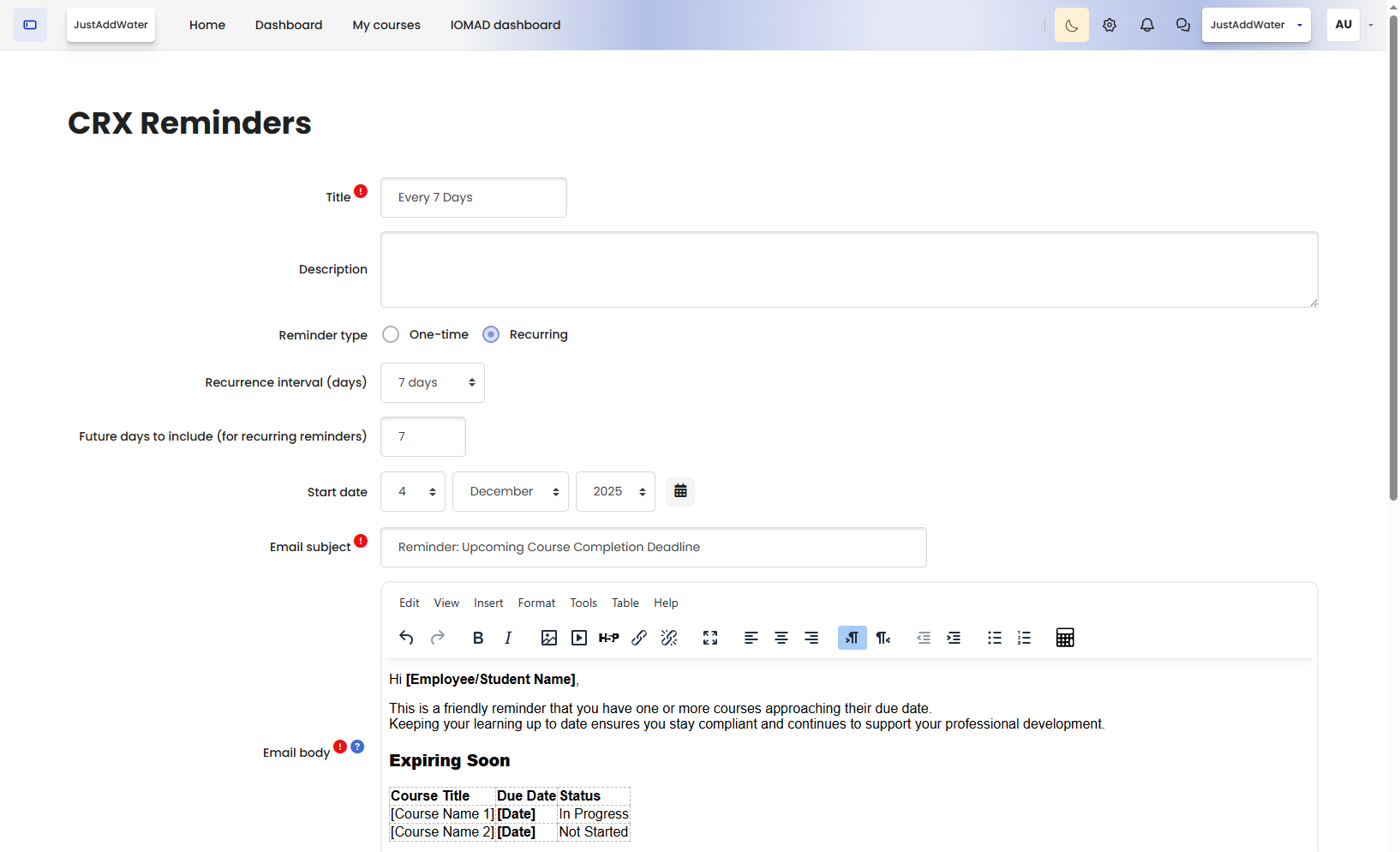Go to My courses page

(386, 25)
